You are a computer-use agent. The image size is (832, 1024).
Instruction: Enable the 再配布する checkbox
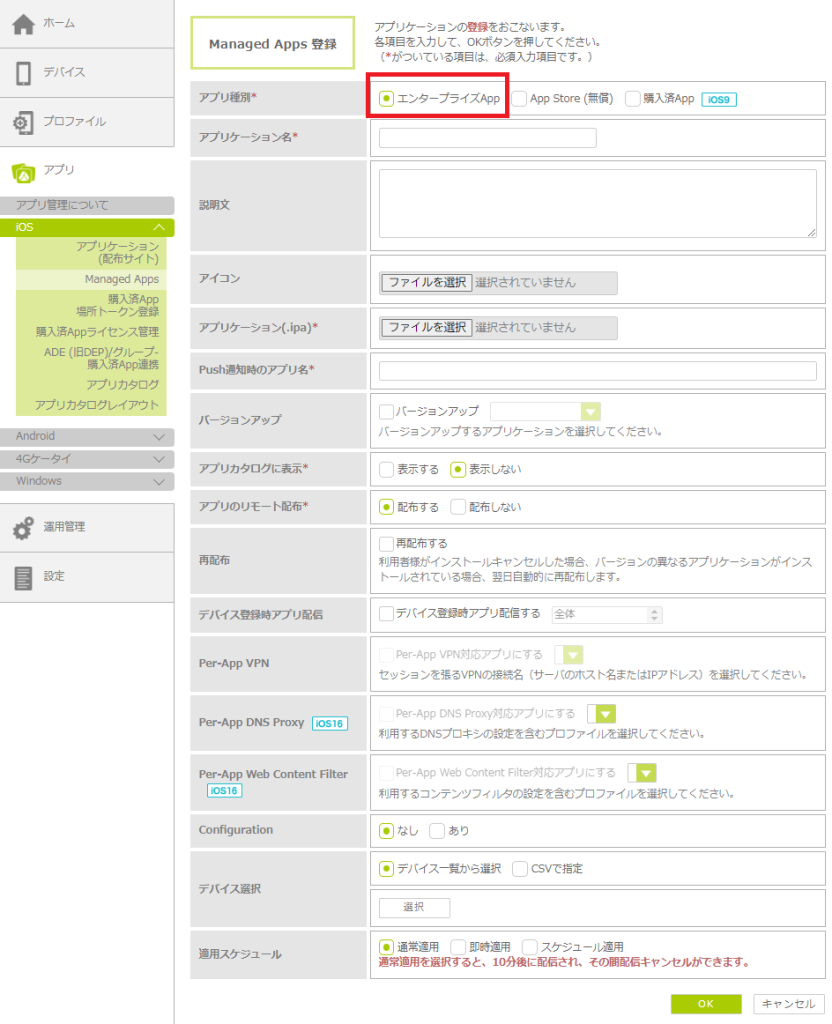[x=387, y=544]
